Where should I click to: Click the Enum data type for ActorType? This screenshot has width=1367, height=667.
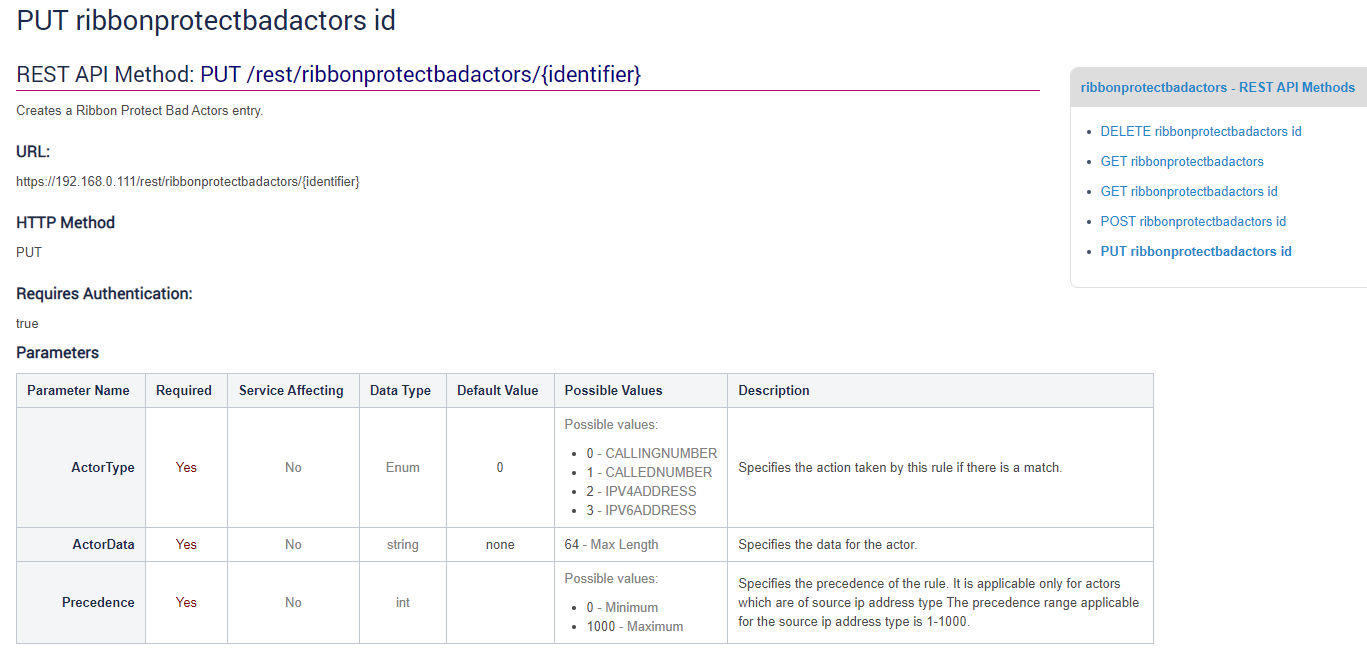(402, 467)
